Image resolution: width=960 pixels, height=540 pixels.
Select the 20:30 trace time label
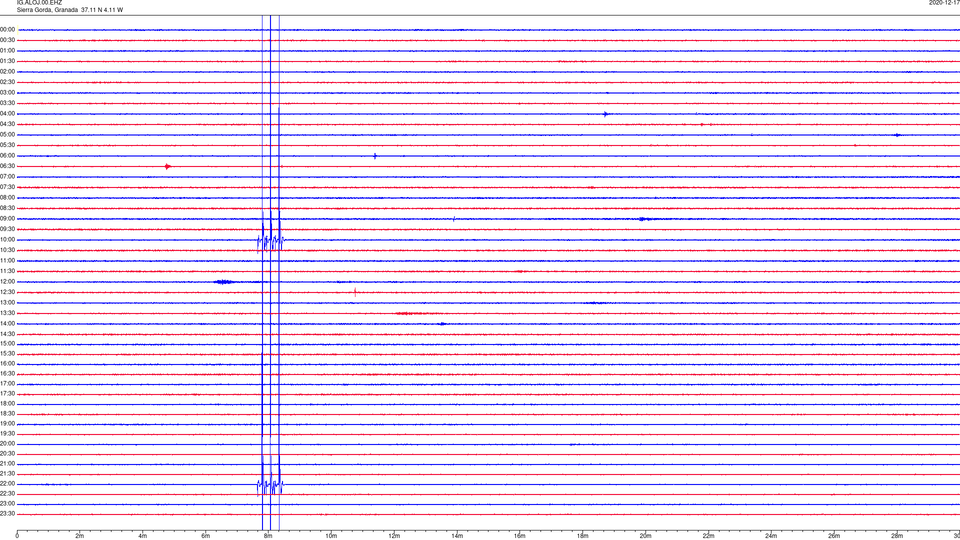[x=7, y=454]
